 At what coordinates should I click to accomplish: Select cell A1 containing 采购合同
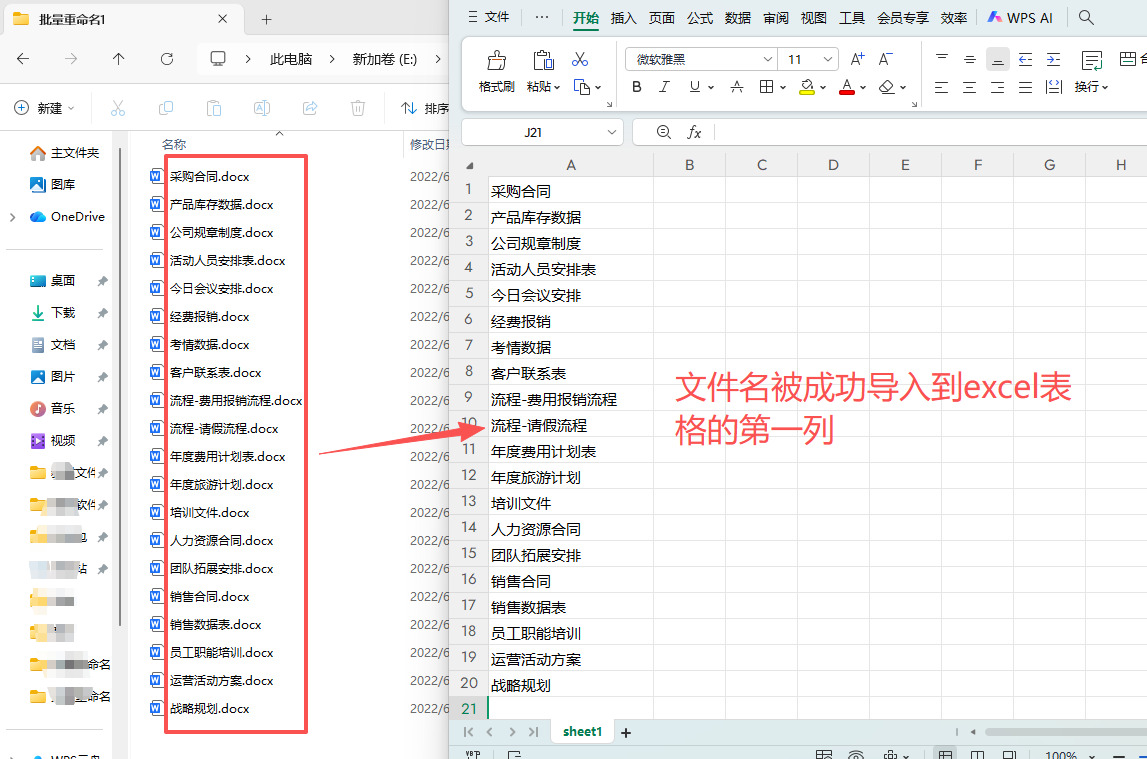click(x=571, y=191)
